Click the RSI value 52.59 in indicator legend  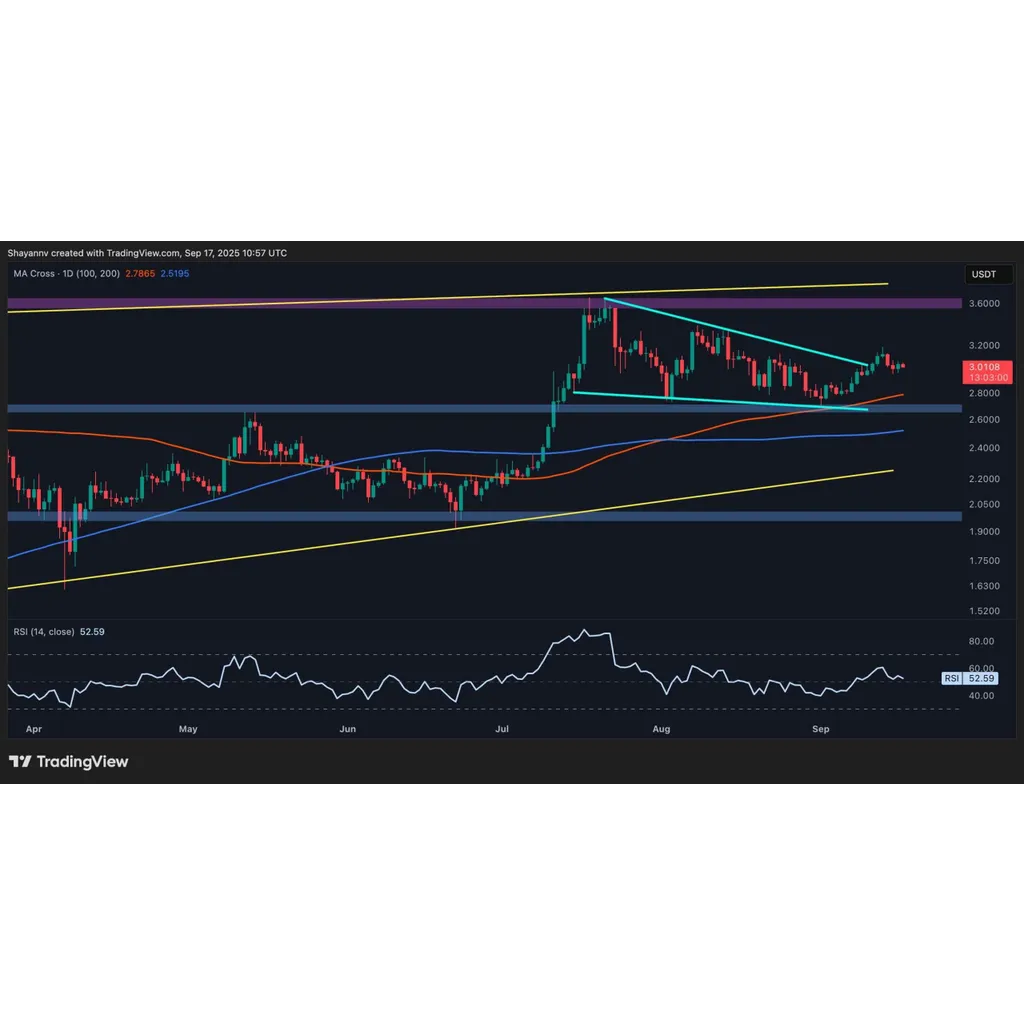click(x=92, y=632)
